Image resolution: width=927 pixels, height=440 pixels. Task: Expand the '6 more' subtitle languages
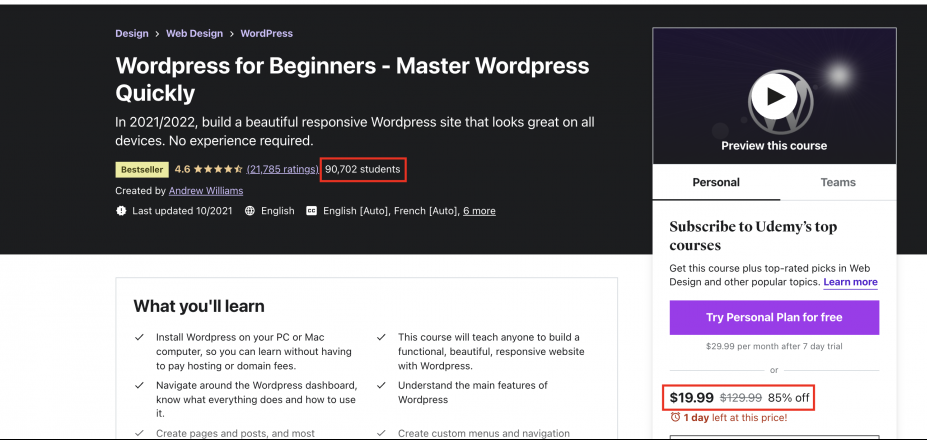479,211
